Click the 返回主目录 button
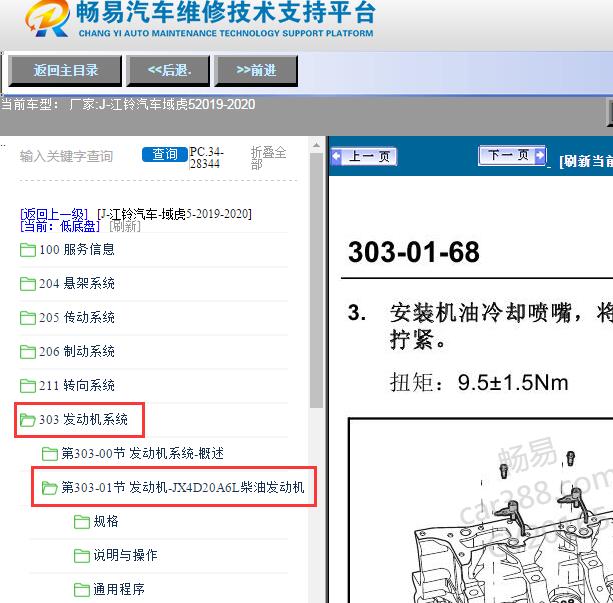 [x=65, y=71]
